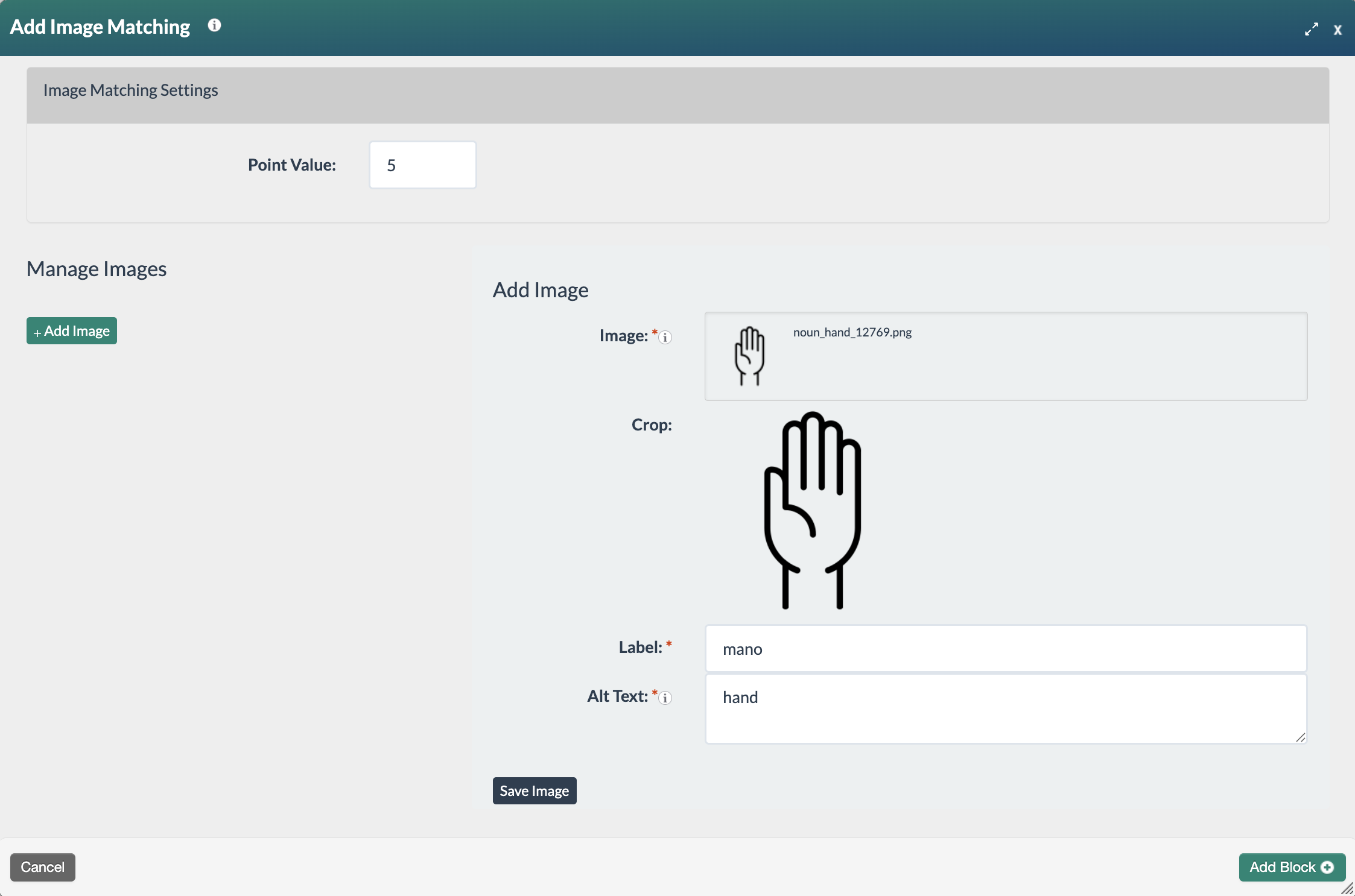Click the large hand crop preview
Image resolution: width=1355 pixels, height=896 pixels.
(812, 510)
